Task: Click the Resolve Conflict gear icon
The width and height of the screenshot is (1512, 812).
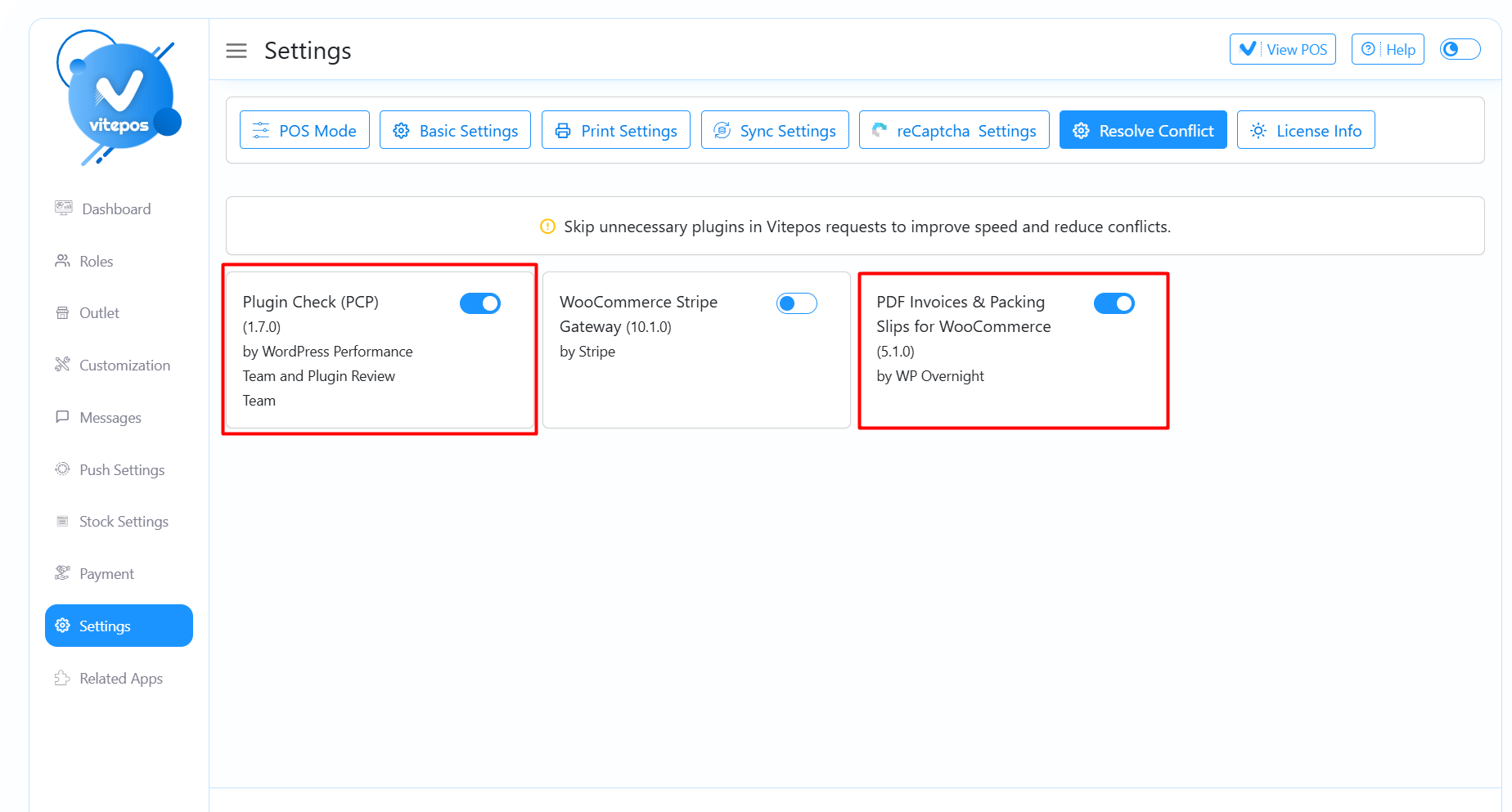Action: pyautogui.click(x=1081, y=131)
